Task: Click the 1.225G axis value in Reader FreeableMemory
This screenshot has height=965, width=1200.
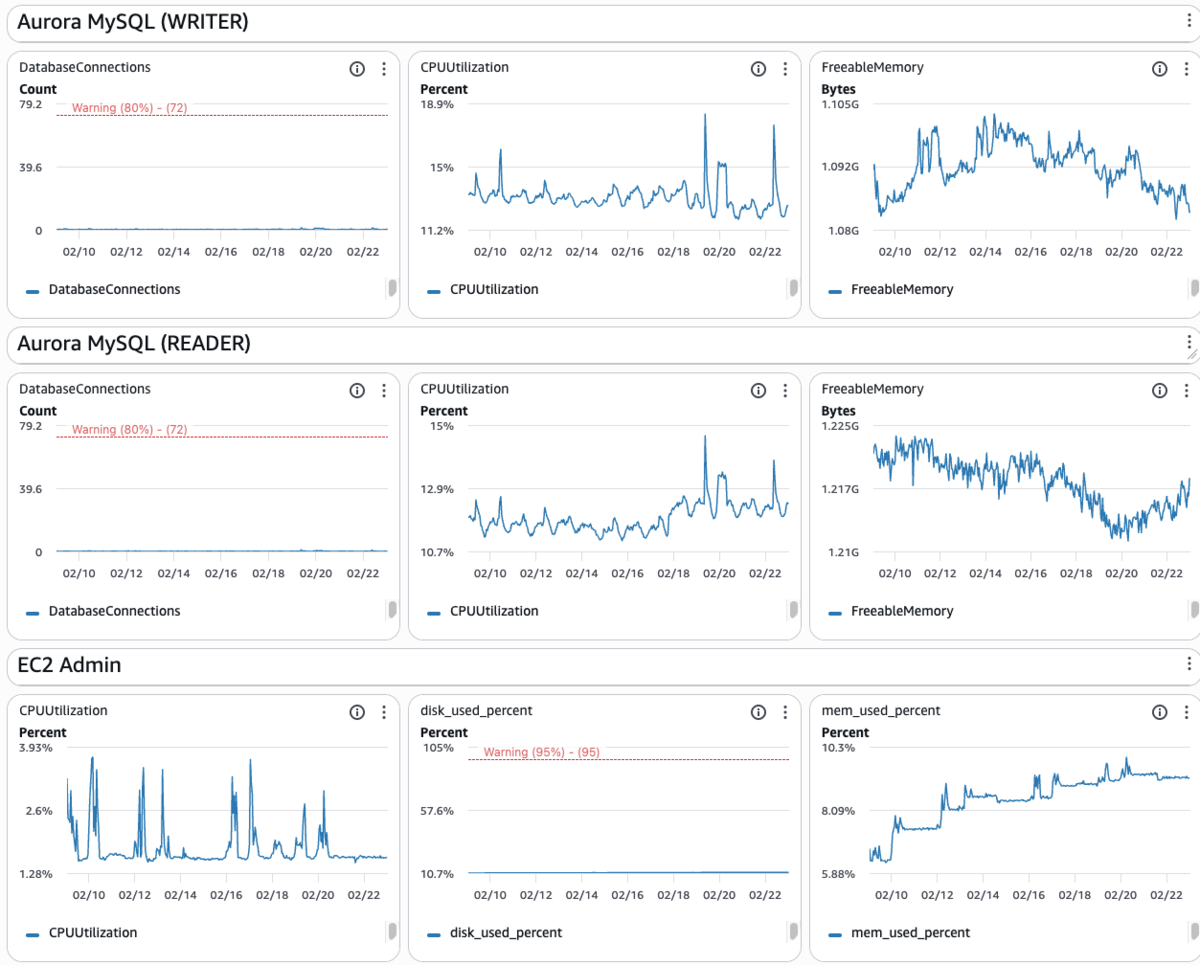Action: 840,426
